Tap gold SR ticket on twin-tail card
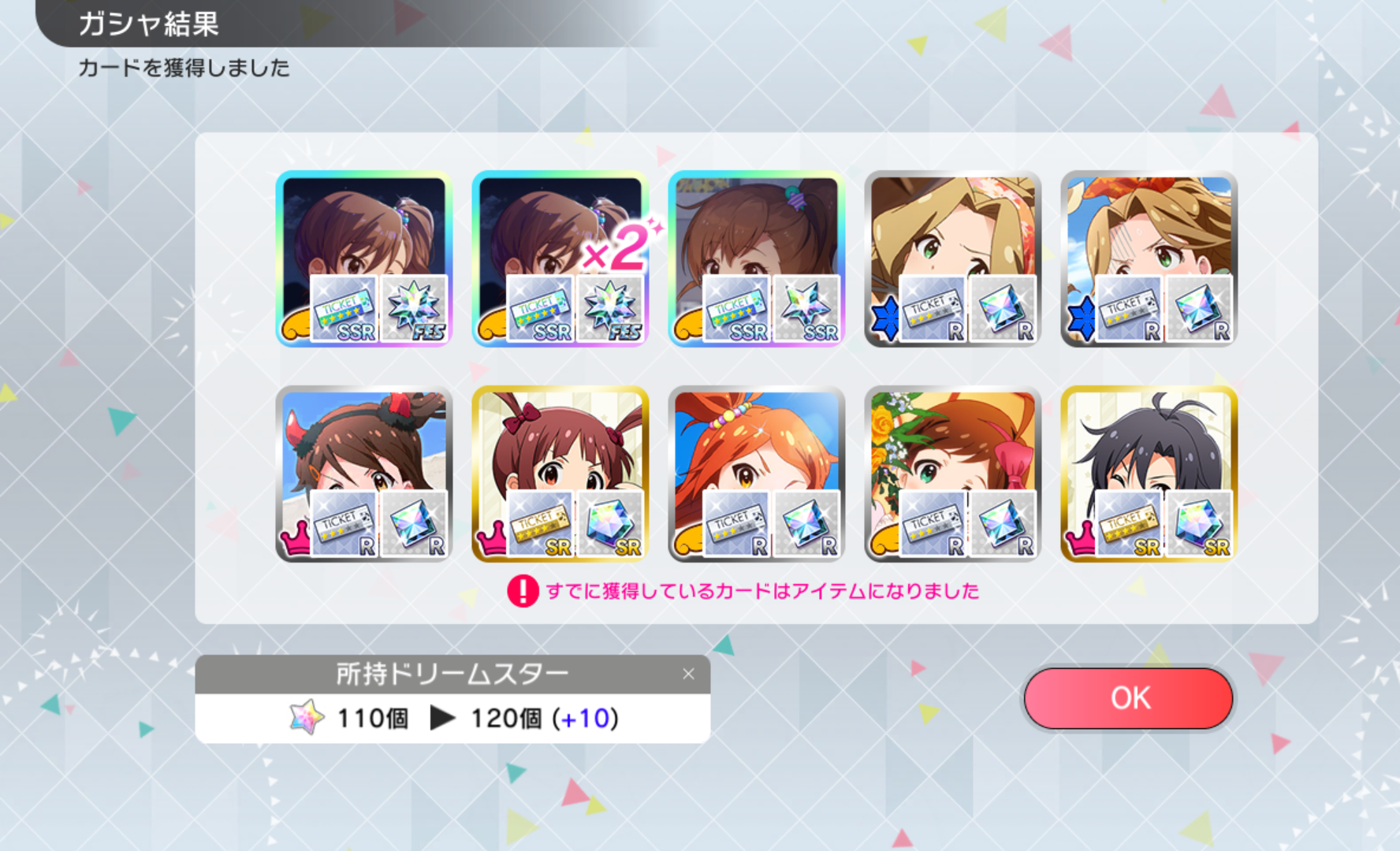 [540, 523]
